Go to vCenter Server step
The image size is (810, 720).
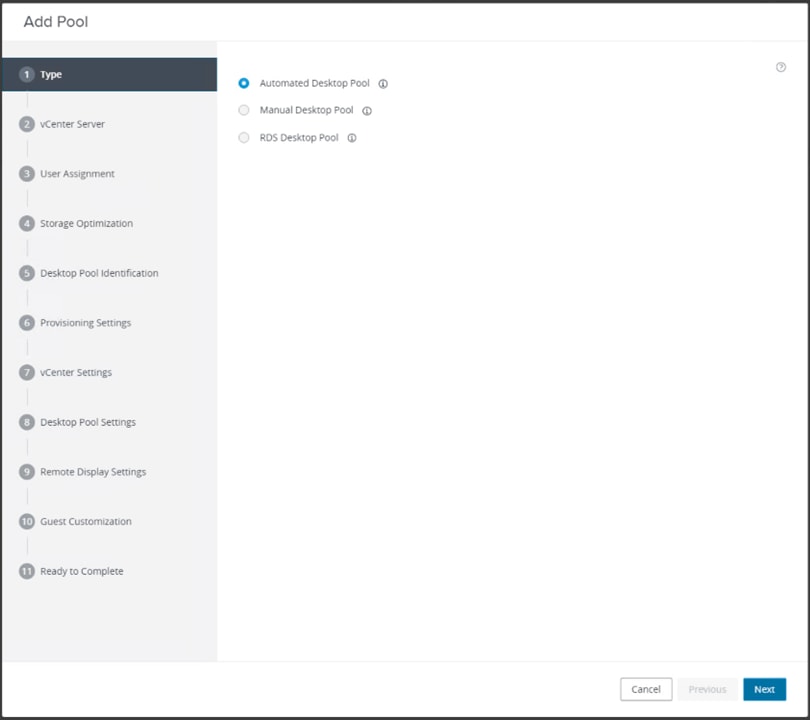tap(72, 124)
